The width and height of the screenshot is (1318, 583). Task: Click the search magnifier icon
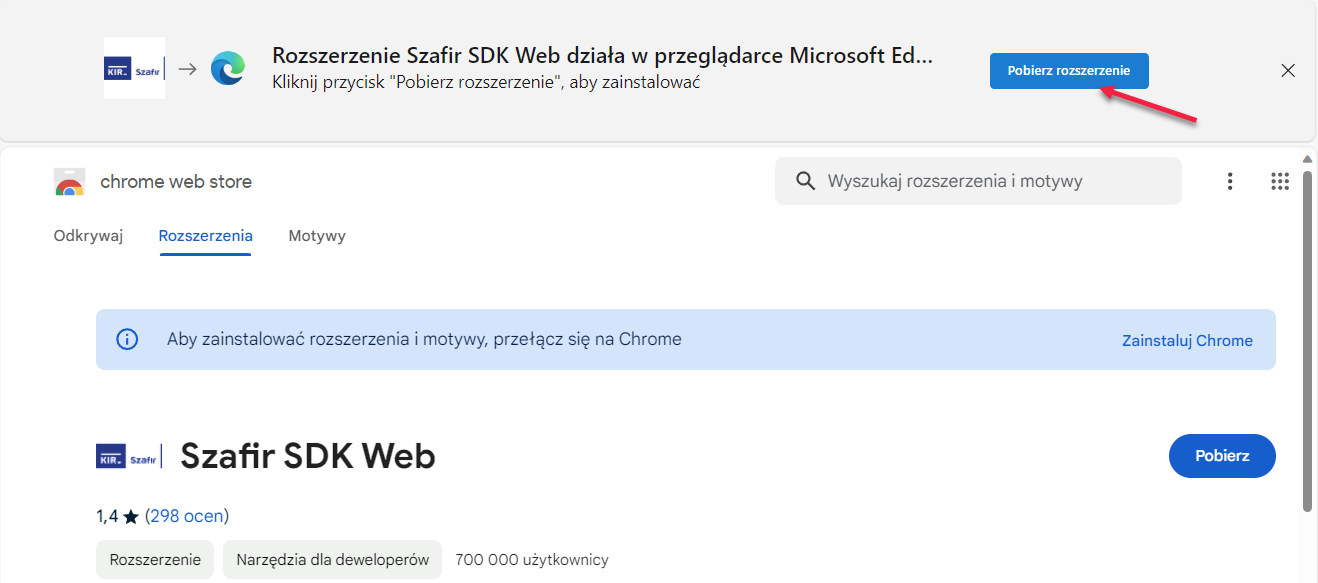(x=805, y=181)
